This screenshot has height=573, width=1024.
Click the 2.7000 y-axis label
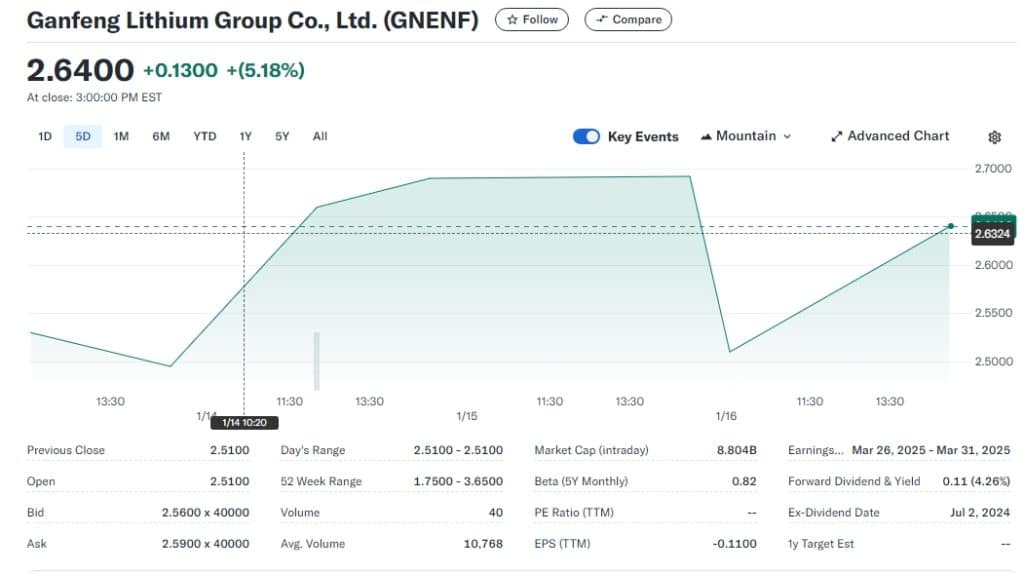click(993, 169)
